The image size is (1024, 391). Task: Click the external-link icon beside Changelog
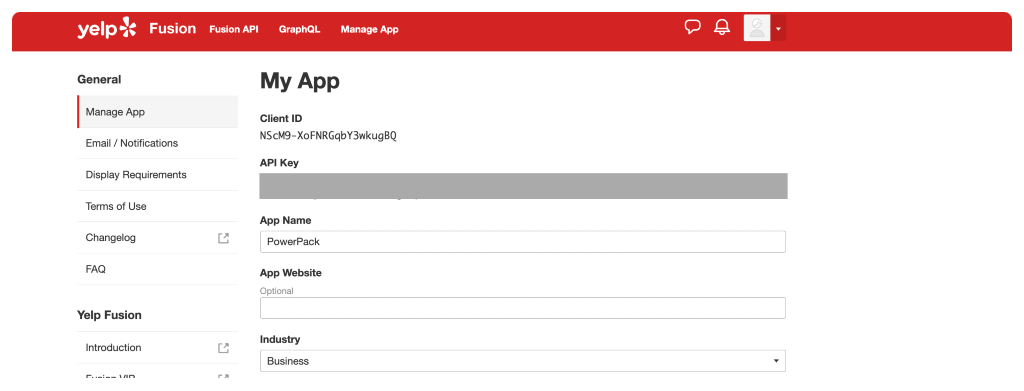223,238
